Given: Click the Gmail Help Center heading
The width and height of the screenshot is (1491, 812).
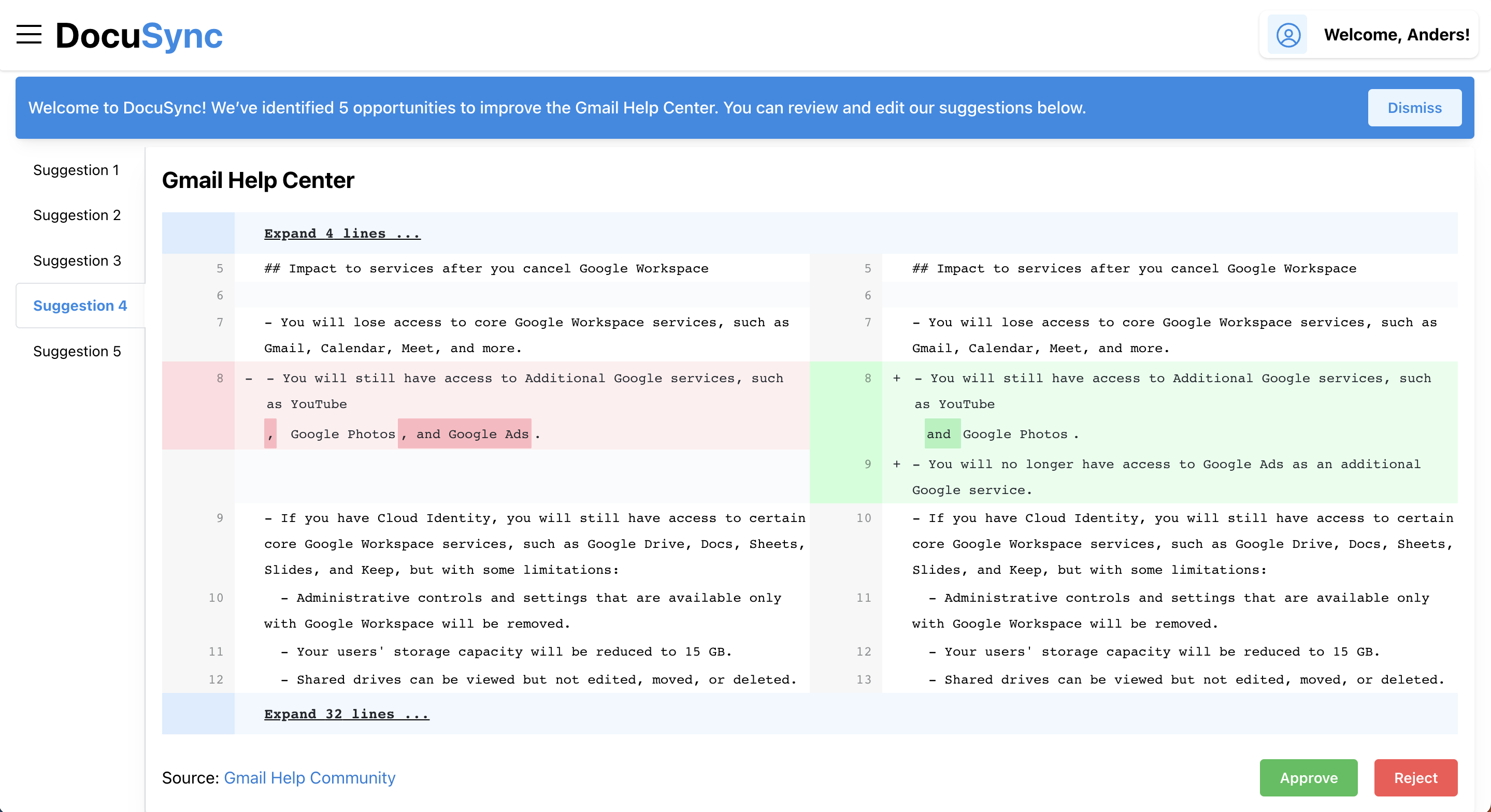Looking at the screenshot, I should (258, 180).
